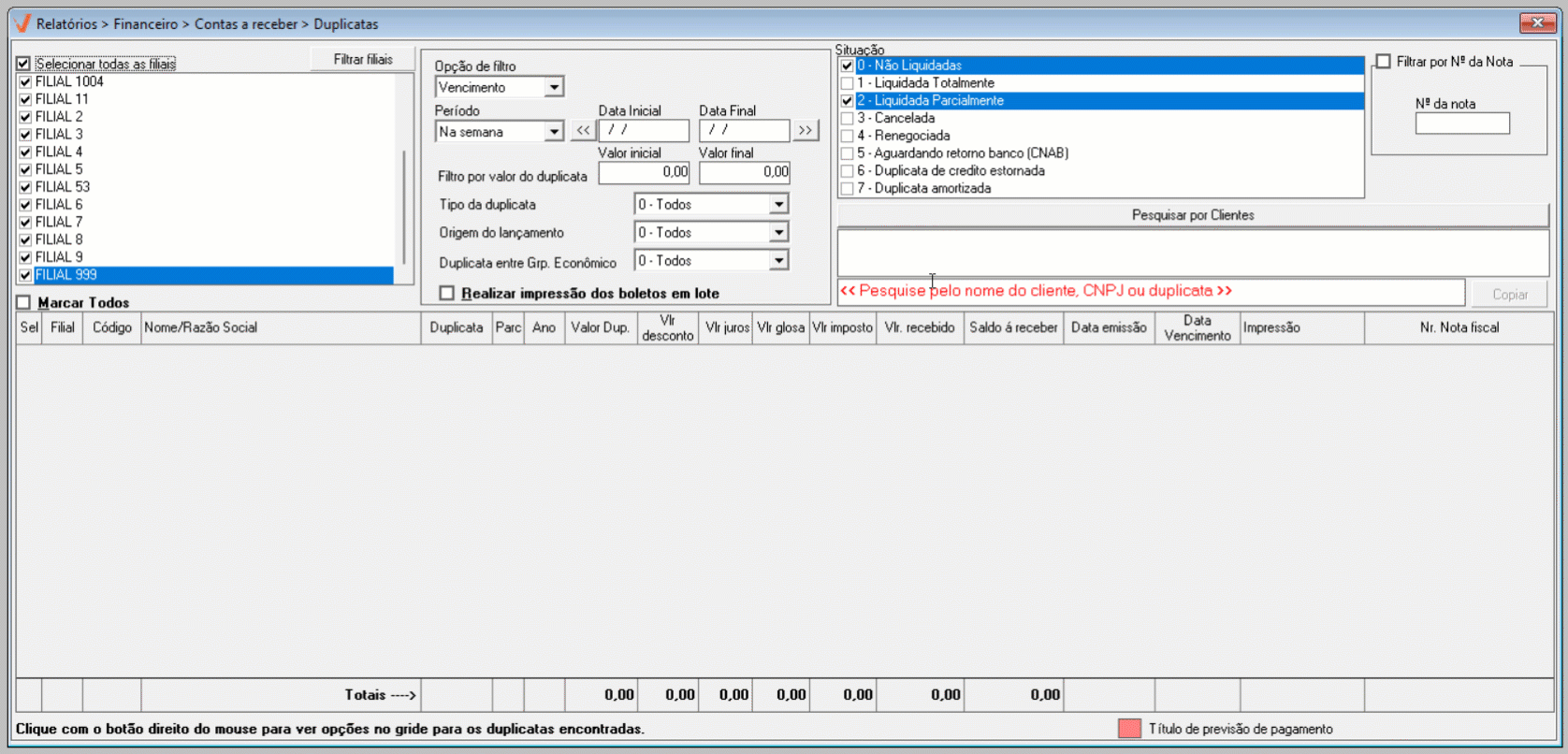The height and width of the screenshot is (754, 1568).
Task: Toggle the 'Selecionar todas as filiais' checkbox
Action: 23,64
